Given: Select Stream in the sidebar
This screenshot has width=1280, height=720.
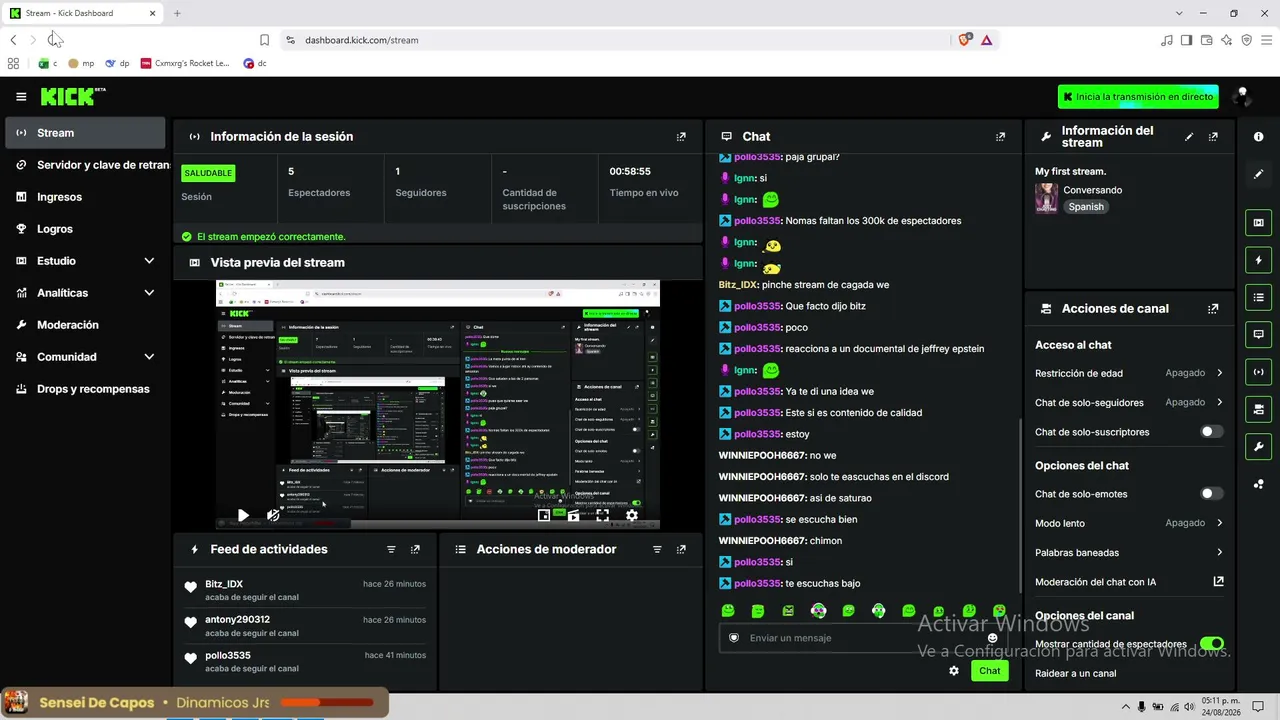Looking at the screenshot, I should 85,133.
